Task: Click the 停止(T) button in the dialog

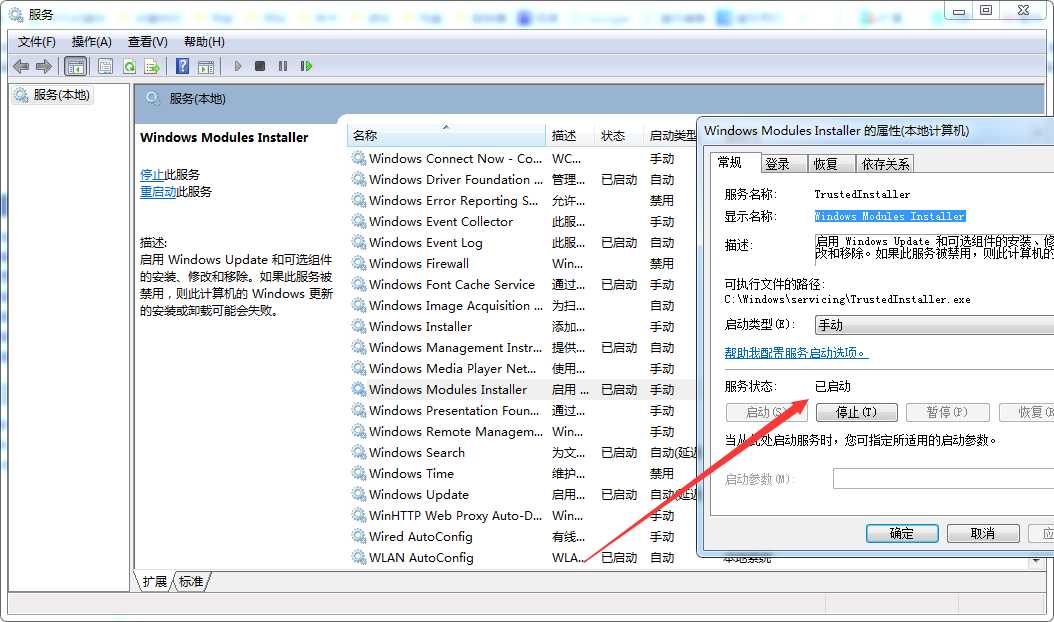Action: click(856, 412)
